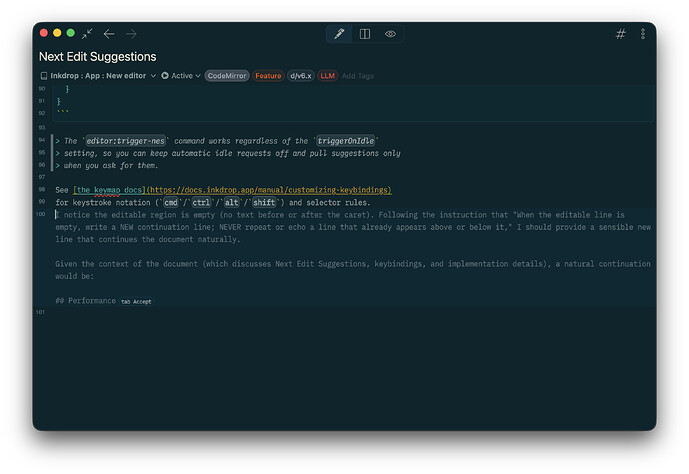Image resolution: width=689 pixels, height=474 pixels.
Task: Select the Feature tag
Action: pos(268,76)
